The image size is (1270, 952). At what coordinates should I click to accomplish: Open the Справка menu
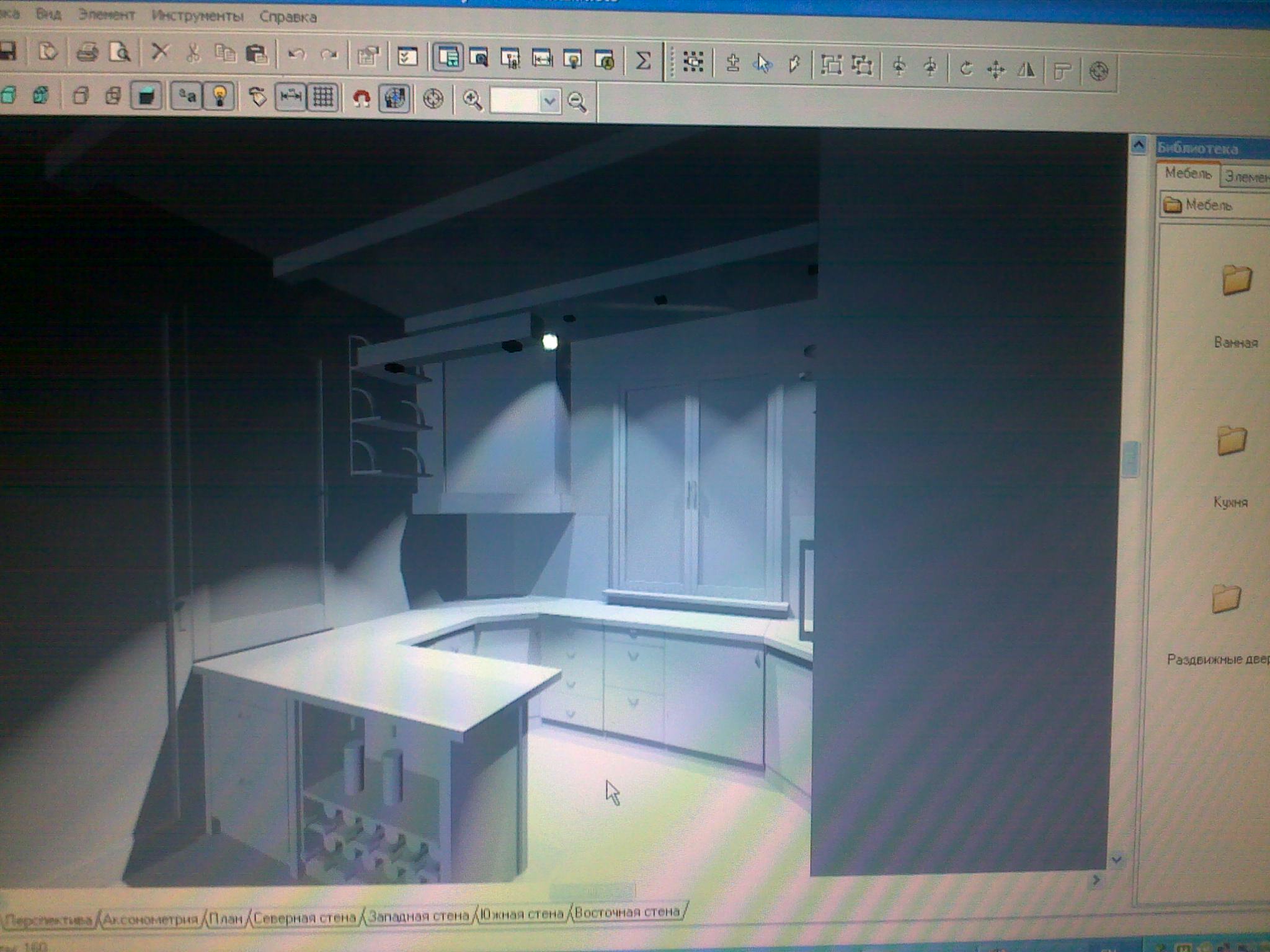coord(288,17)
